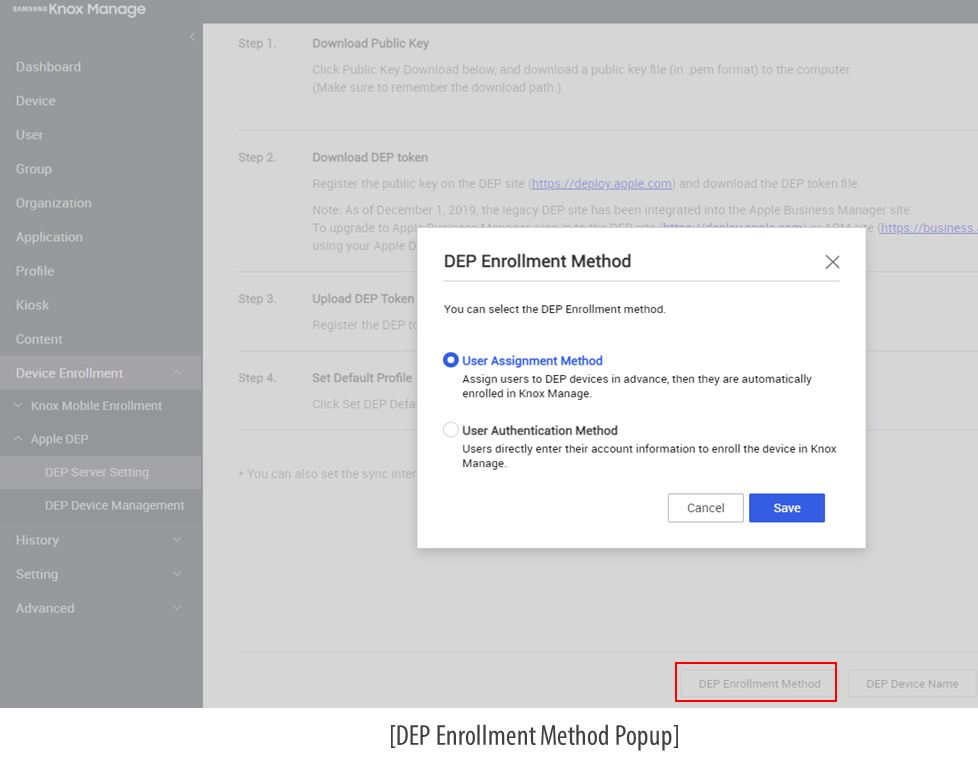Click the DEP Device Name button
The image size is (978, 762).
[x=912, y=683]
